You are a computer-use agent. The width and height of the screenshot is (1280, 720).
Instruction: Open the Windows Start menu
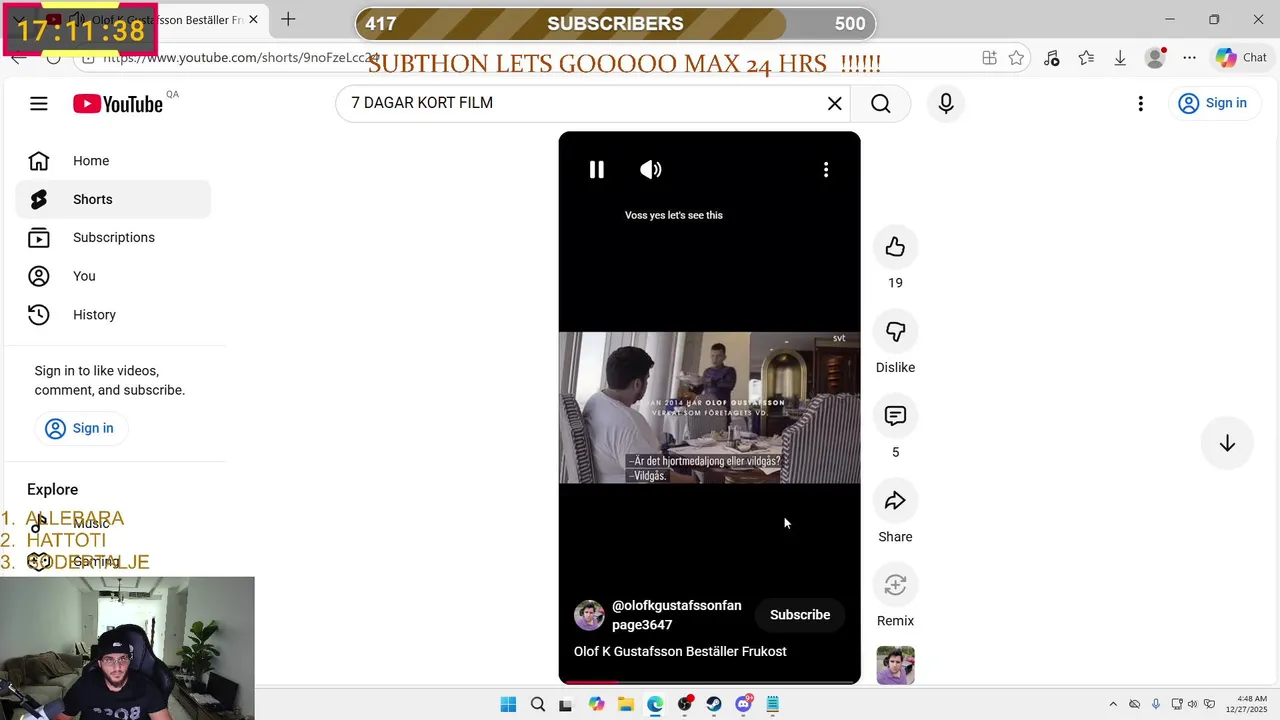coord(508,704)
